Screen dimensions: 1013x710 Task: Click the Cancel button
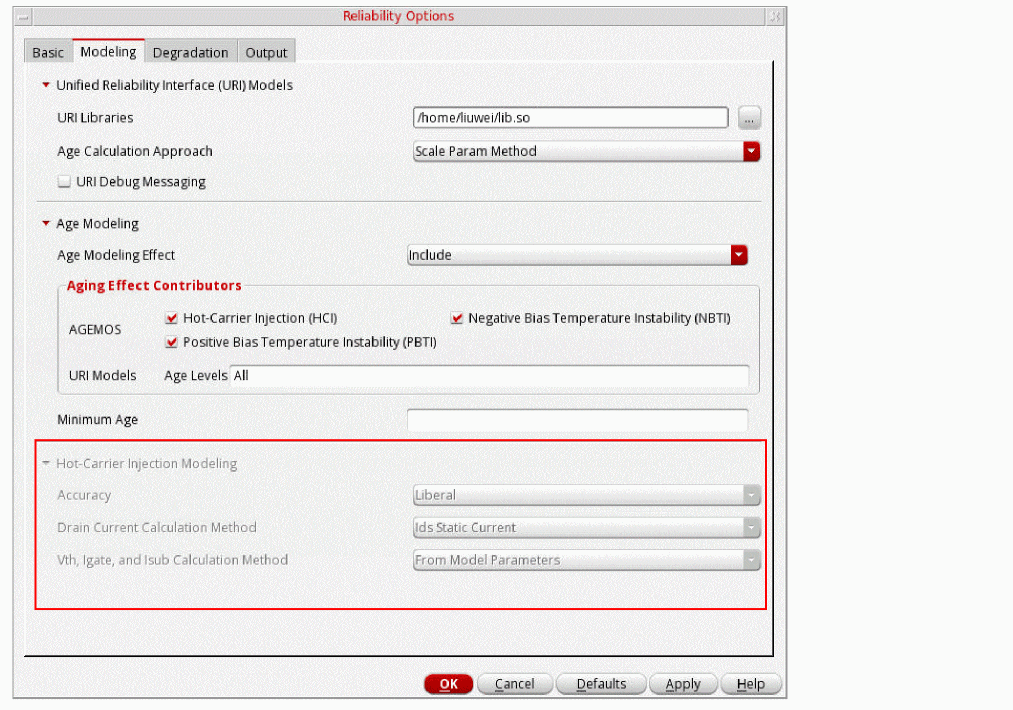coord(514,684)
